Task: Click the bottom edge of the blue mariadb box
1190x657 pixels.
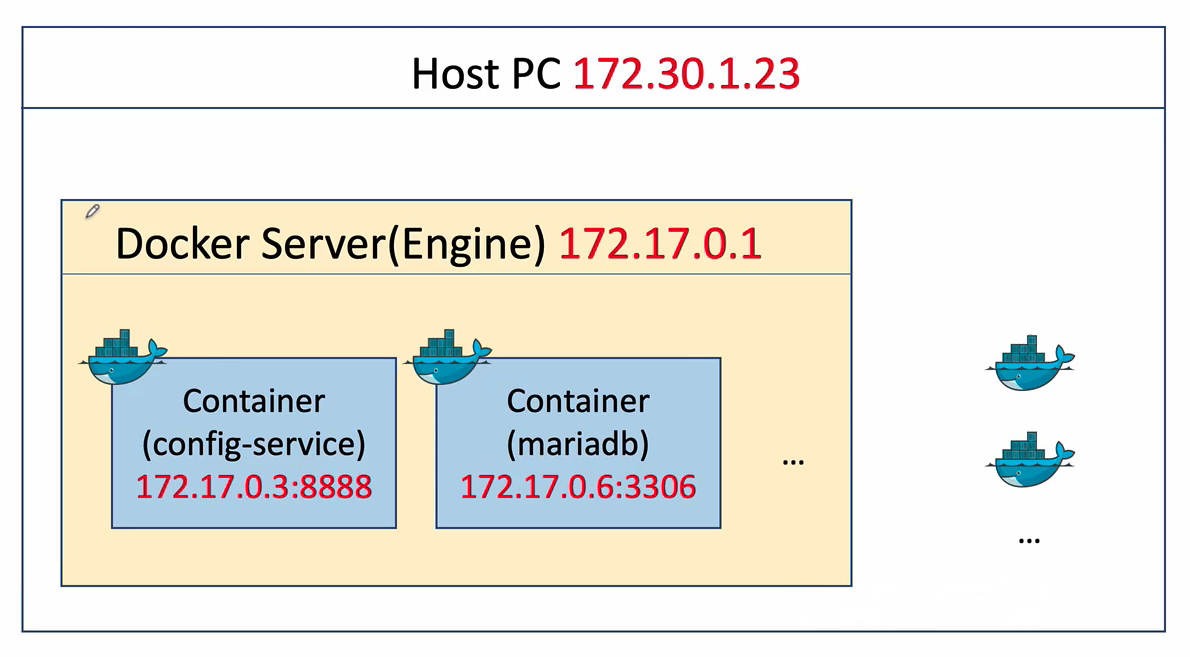Action: (578, 527)
